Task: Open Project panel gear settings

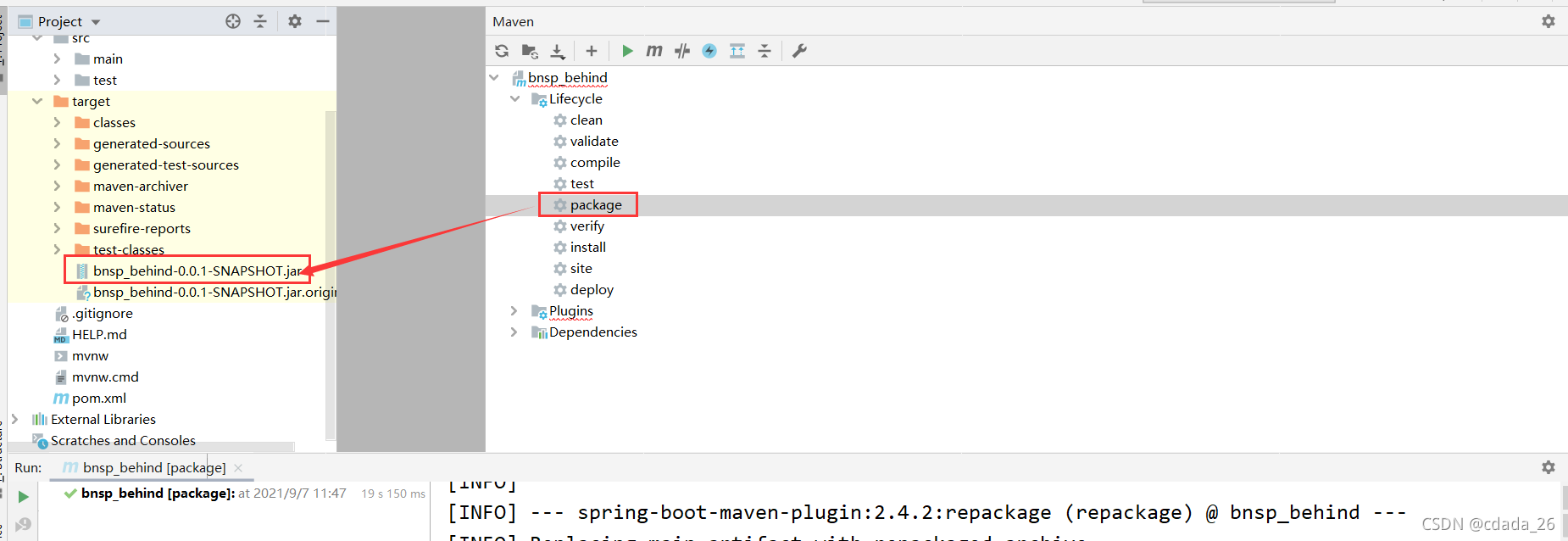Action: coord(295,21)
